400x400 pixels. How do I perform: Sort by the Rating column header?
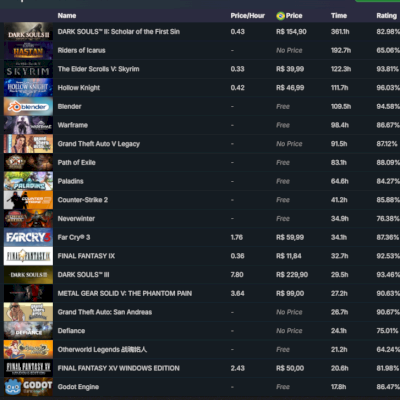(x=387, y=16)
